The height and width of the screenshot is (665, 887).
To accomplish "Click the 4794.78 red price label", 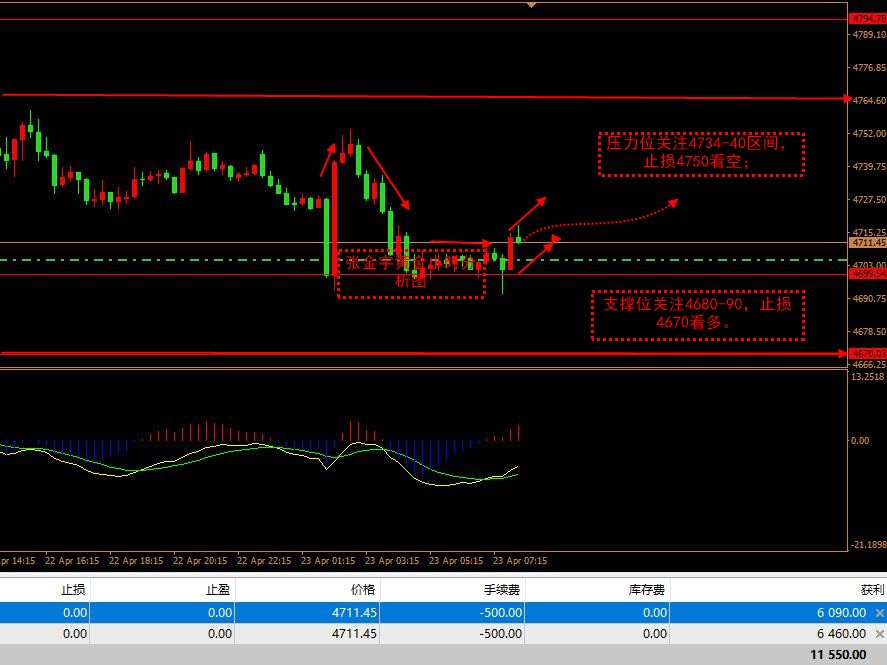I will click(x=866, y=18).
